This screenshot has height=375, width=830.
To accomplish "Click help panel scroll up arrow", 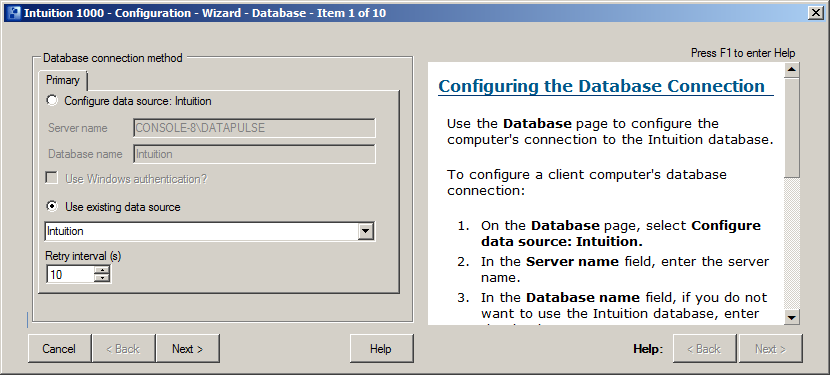I will pyautogui.click(x=792, y=70).
